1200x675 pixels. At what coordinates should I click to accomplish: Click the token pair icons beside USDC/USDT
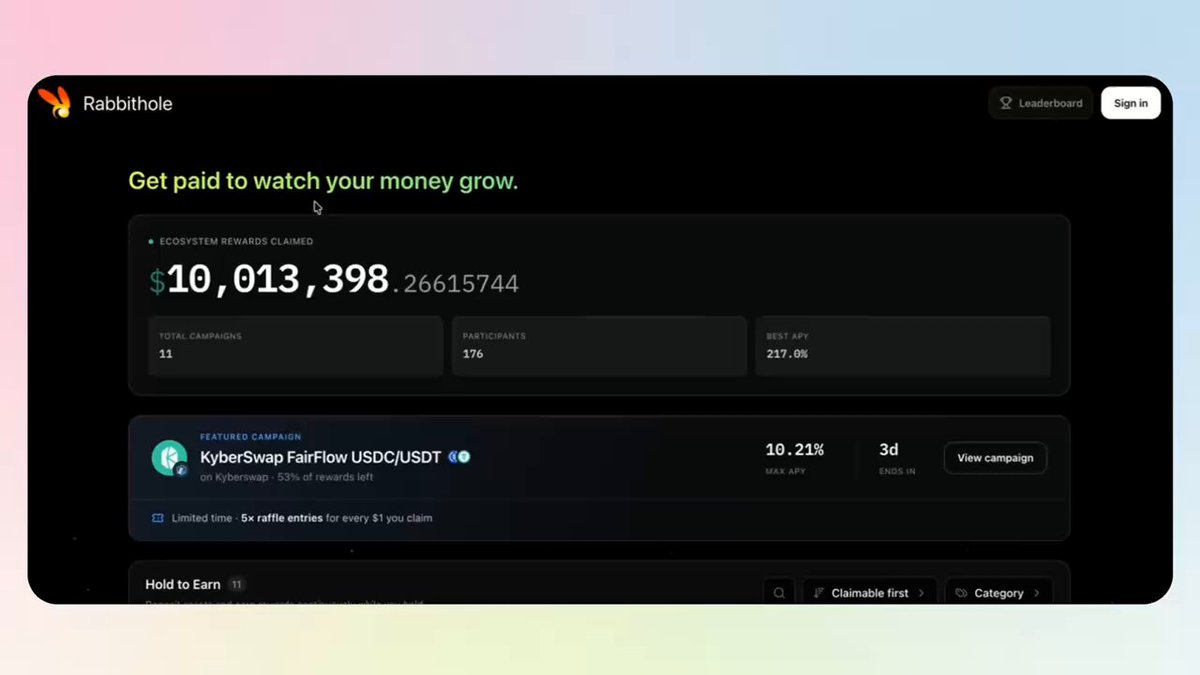459,457
